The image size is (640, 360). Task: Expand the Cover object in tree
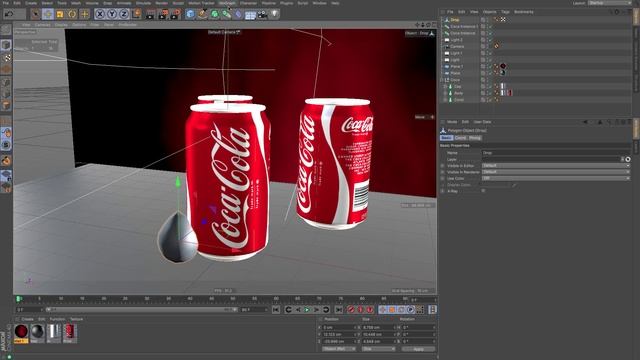click(x=446, y=100)
